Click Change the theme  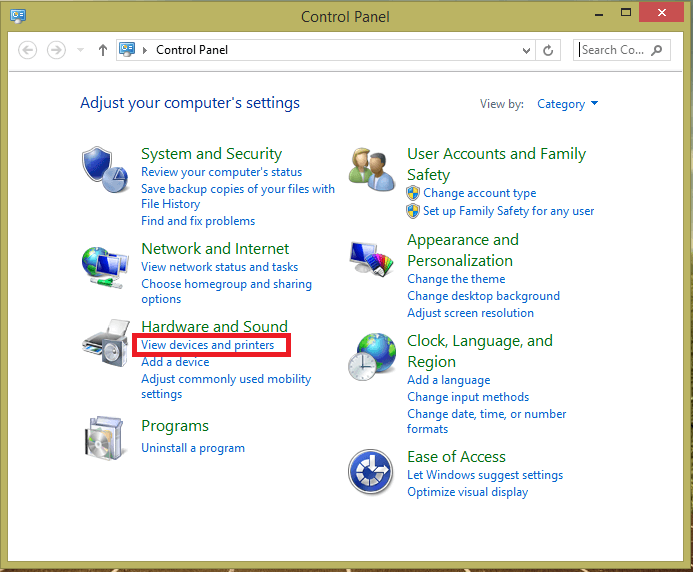tap(456, 279)
